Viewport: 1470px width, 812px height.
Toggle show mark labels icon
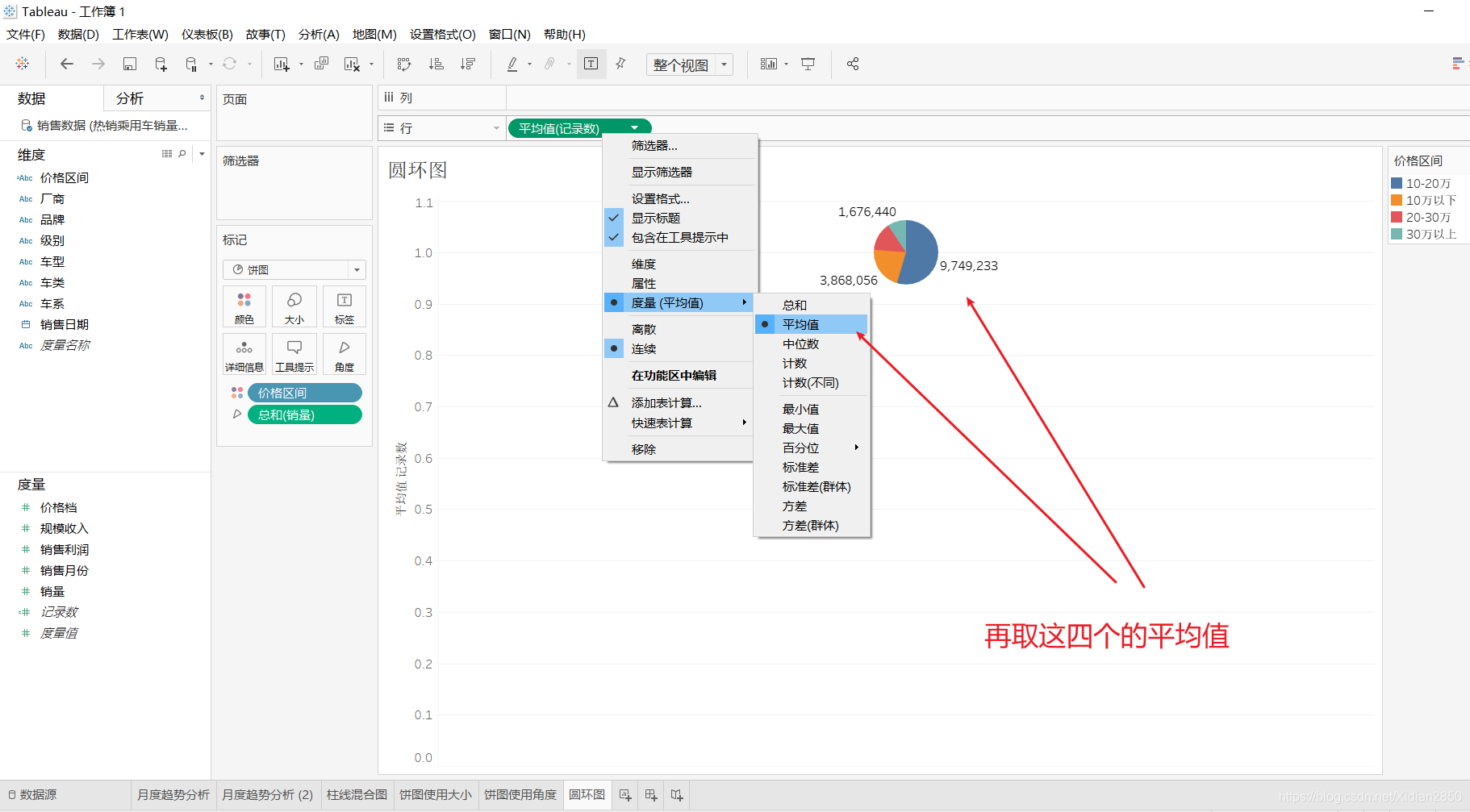pyautogui.click(x=591, y=64)
